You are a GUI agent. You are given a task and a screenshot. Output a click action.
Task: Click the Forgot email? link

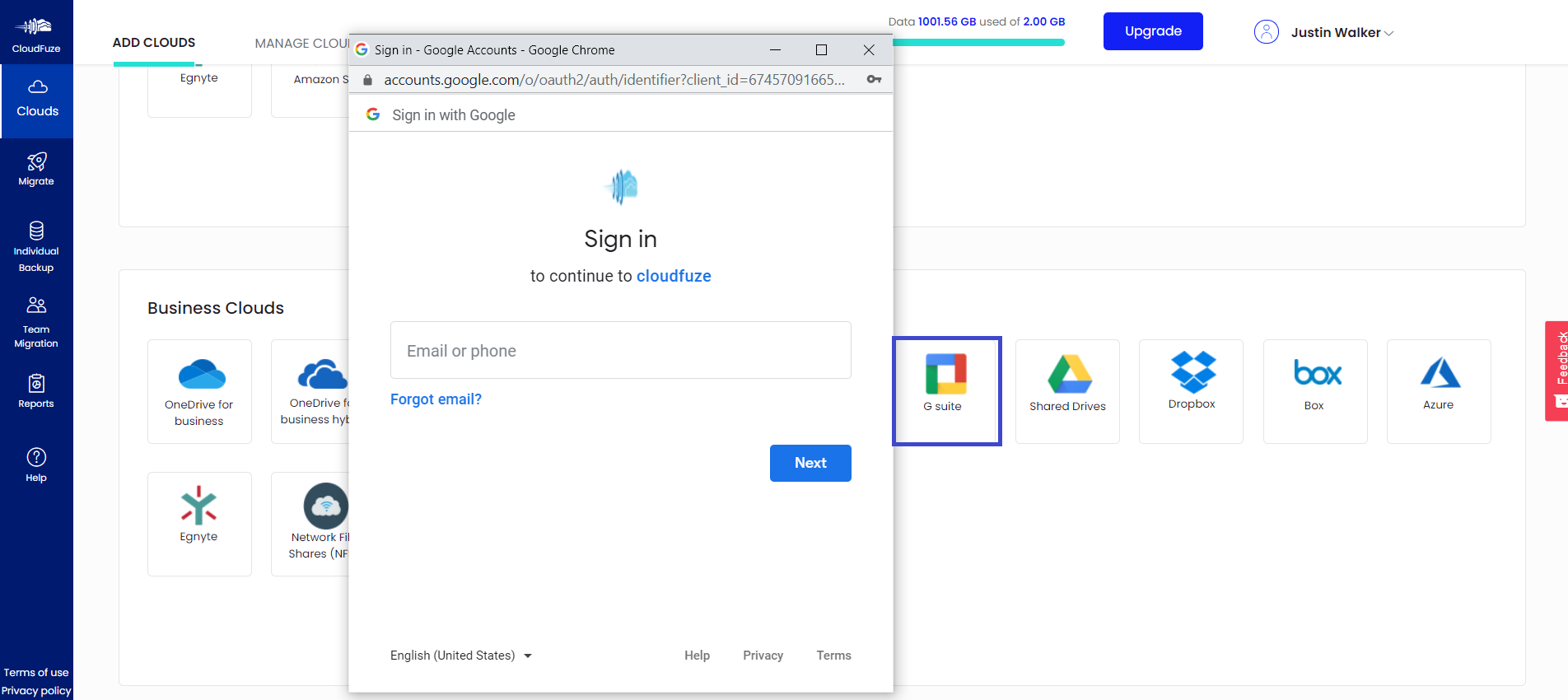pos(436,399)
